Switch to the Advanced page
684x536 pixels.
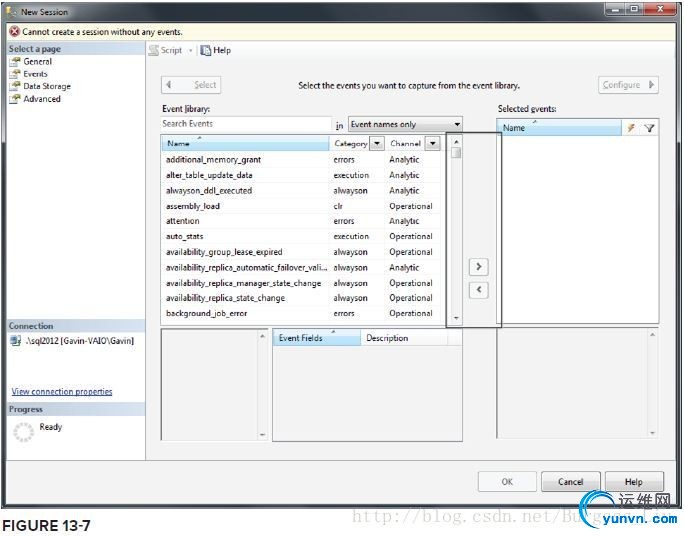click(42, 99)
